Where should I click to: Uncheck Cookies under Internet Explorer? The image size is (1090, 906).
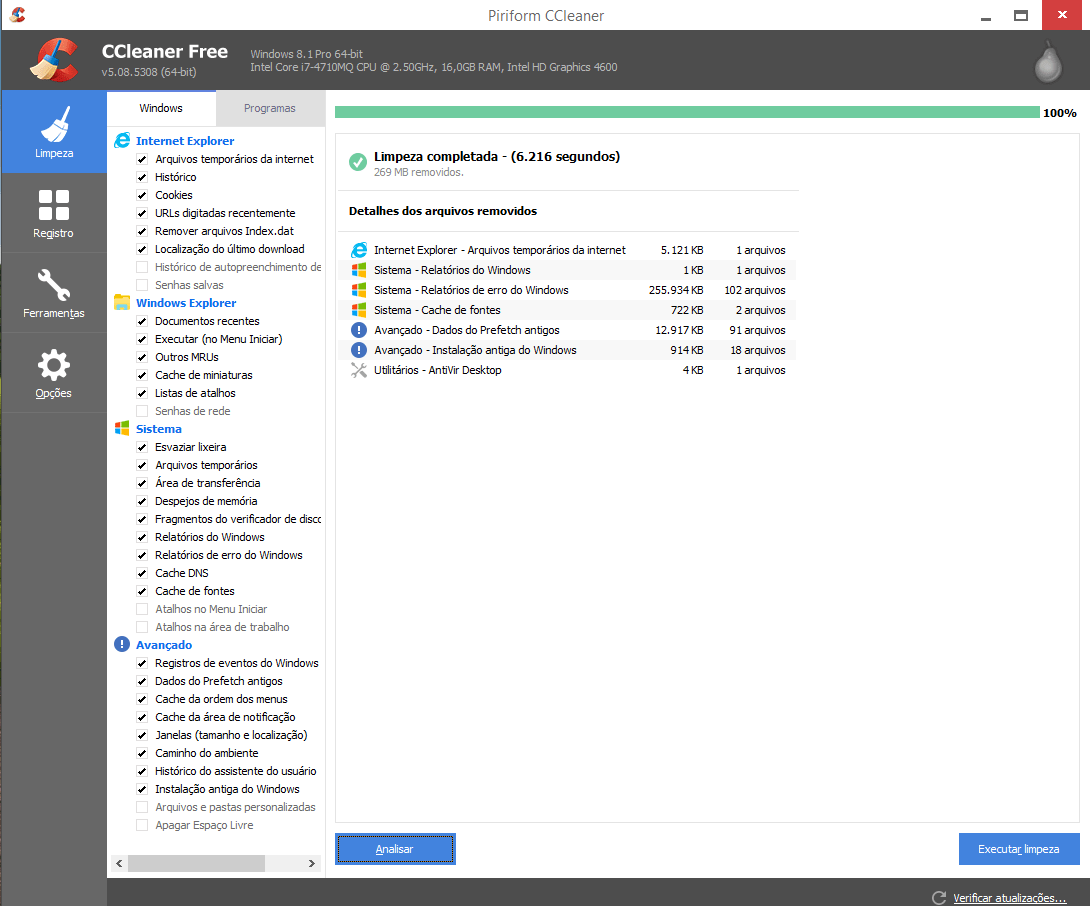[142, 195]
